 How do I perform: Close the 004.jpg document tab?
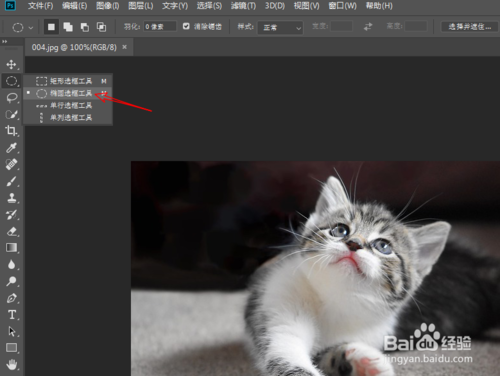tap(124, 47)
